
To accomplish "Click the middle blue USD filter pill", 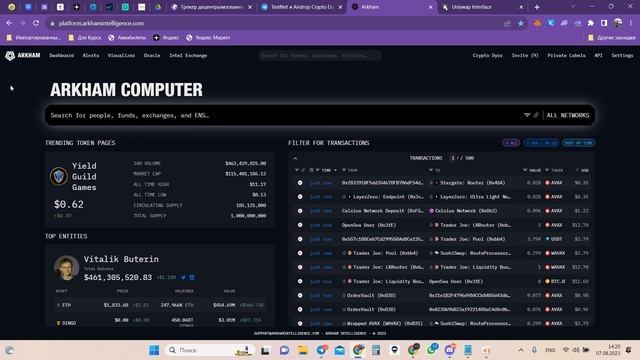I will point(541,143).
